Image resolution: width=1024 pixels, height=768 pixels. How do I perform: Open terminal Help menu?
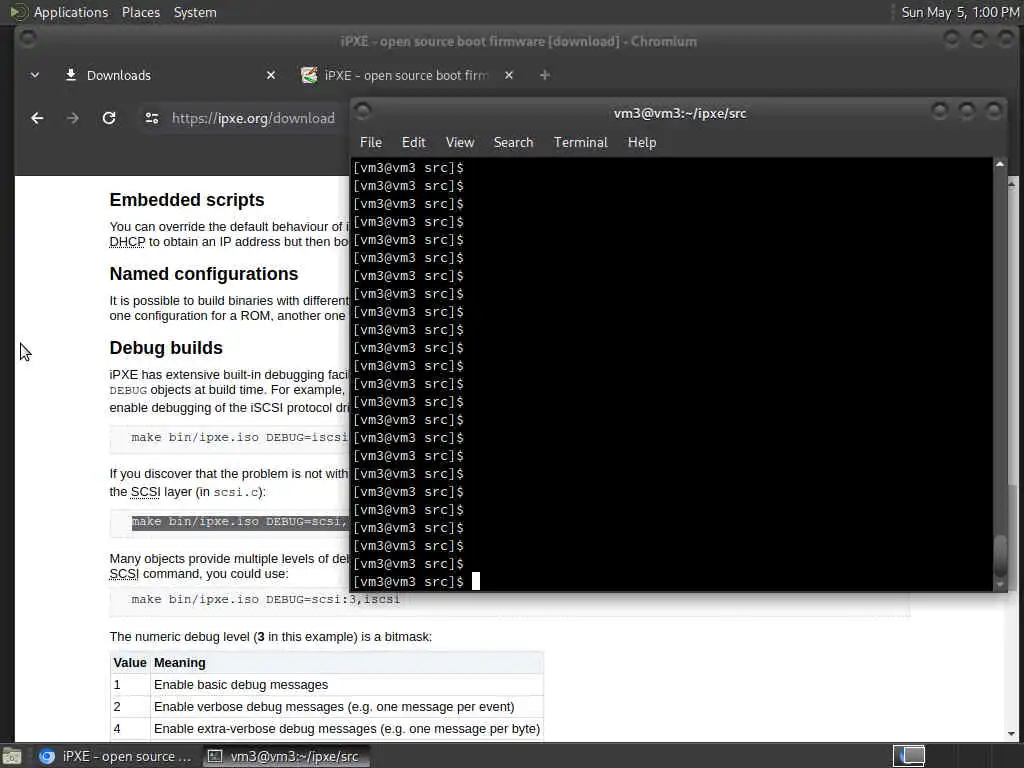pyautogui.click(x=642, y=142)
